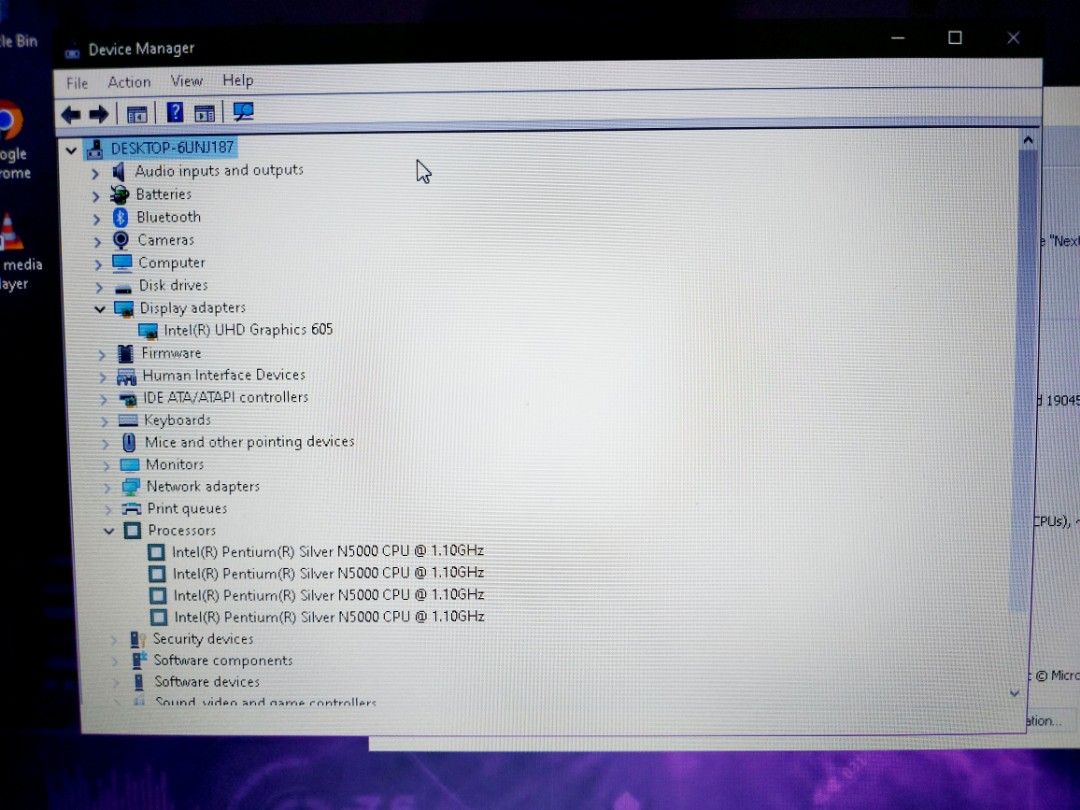Click the Forward navigation arrow
This screenshot has height=810, width=1080.
99,113
